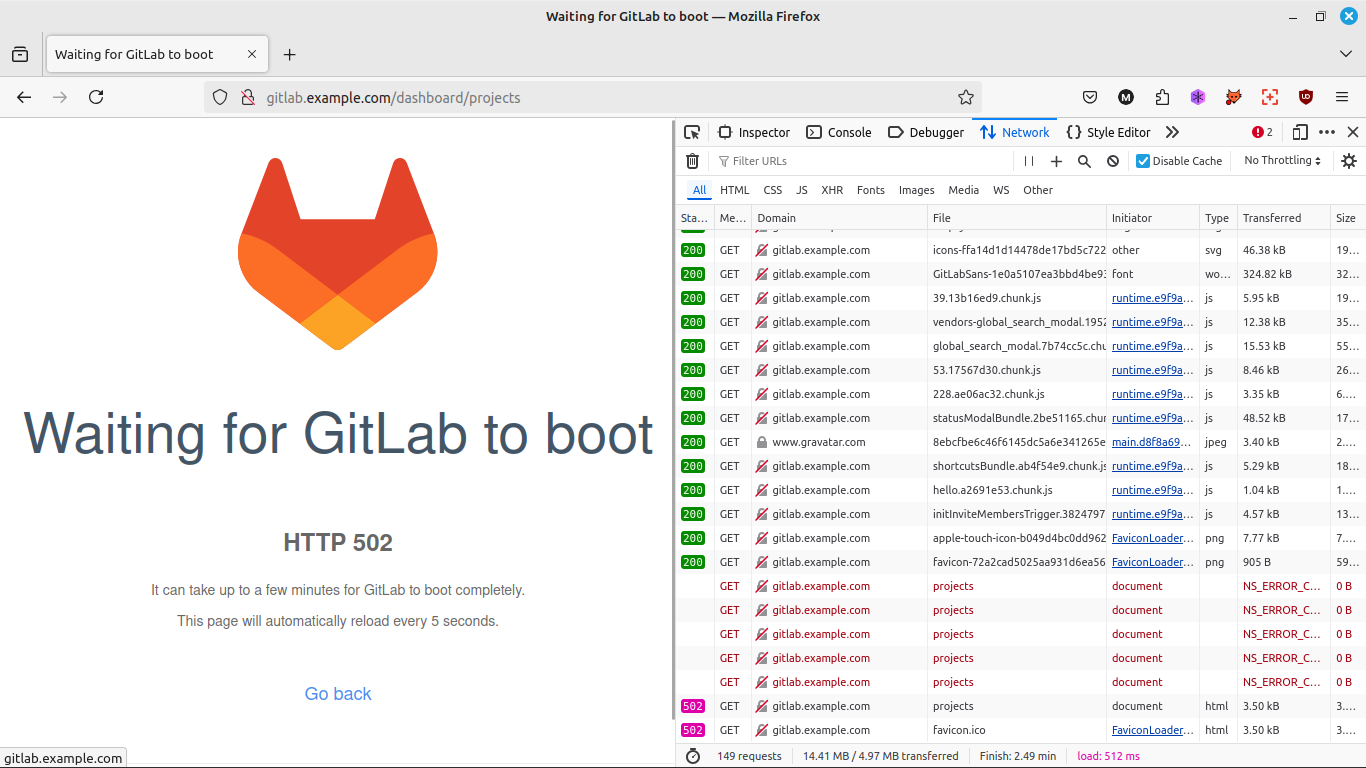The width and height of the screenshot is (1366, 768).
Task: Select the GitLabSans font request
Action: (1021, 274)
